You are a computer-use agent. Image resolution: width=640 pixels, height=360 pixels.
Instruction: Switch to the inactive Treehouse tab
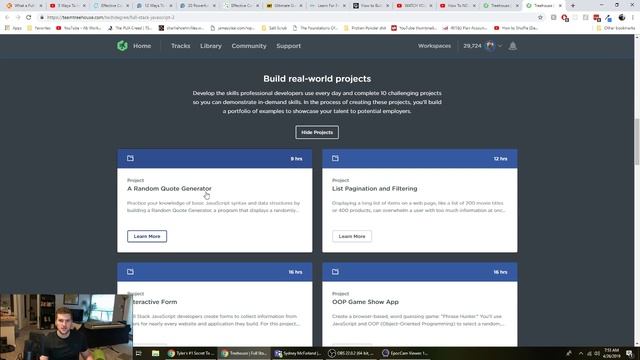501,6
